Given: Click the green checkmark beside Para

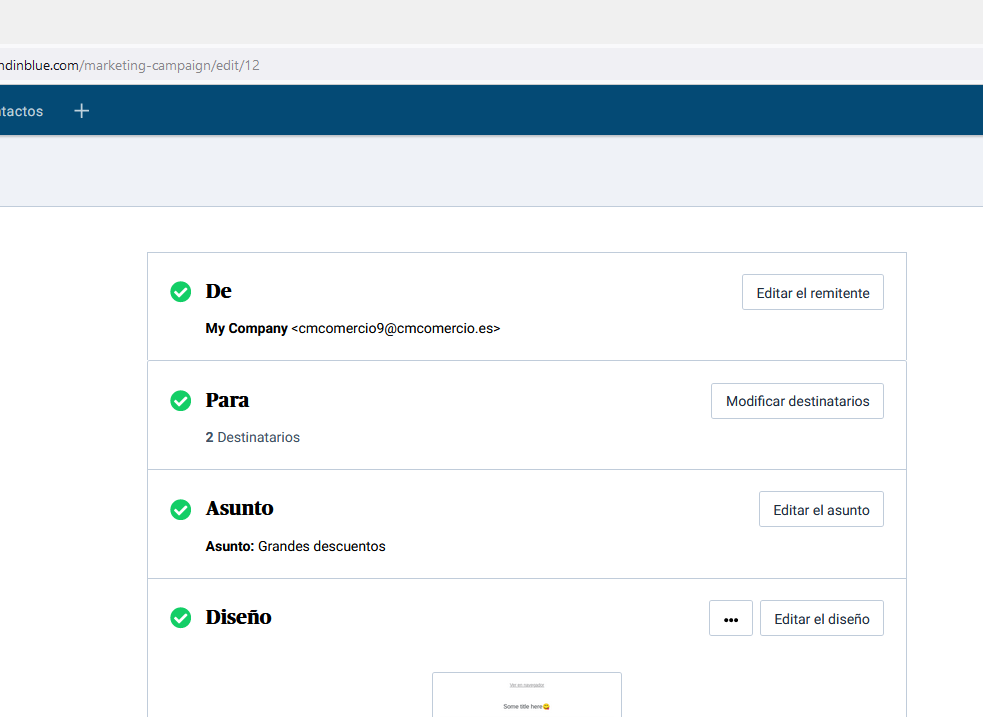Looking at the screenshot, I should click(181, 401).
